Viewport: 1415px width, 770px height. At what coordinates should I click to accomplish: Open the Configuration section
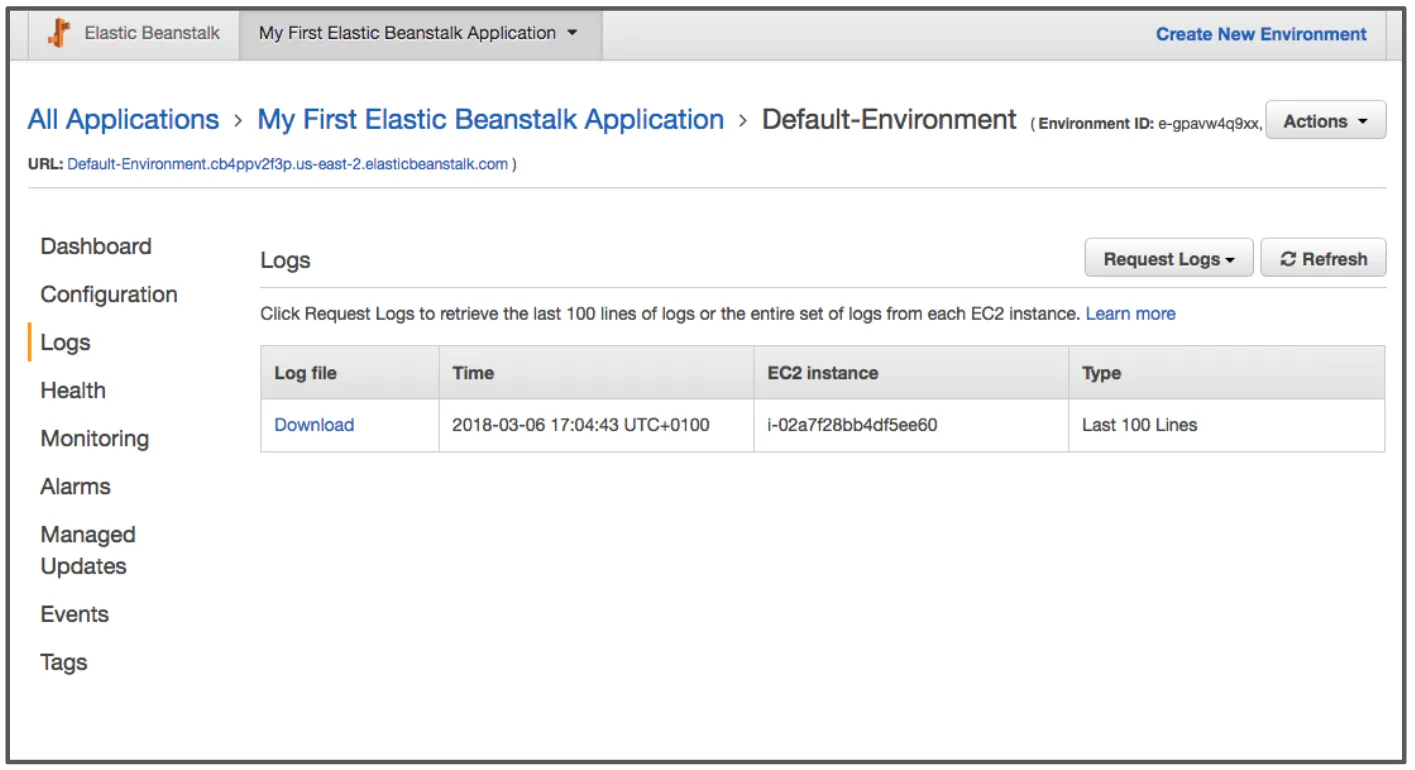109,294
